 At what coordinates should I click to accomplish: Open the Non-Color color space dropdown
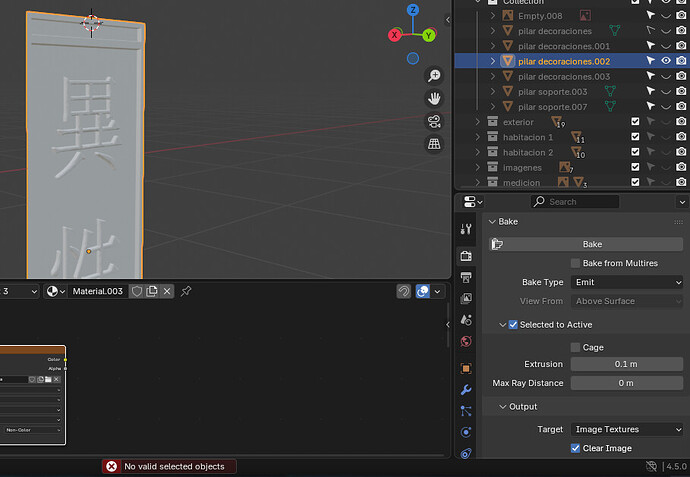click(x=32, y=430)
